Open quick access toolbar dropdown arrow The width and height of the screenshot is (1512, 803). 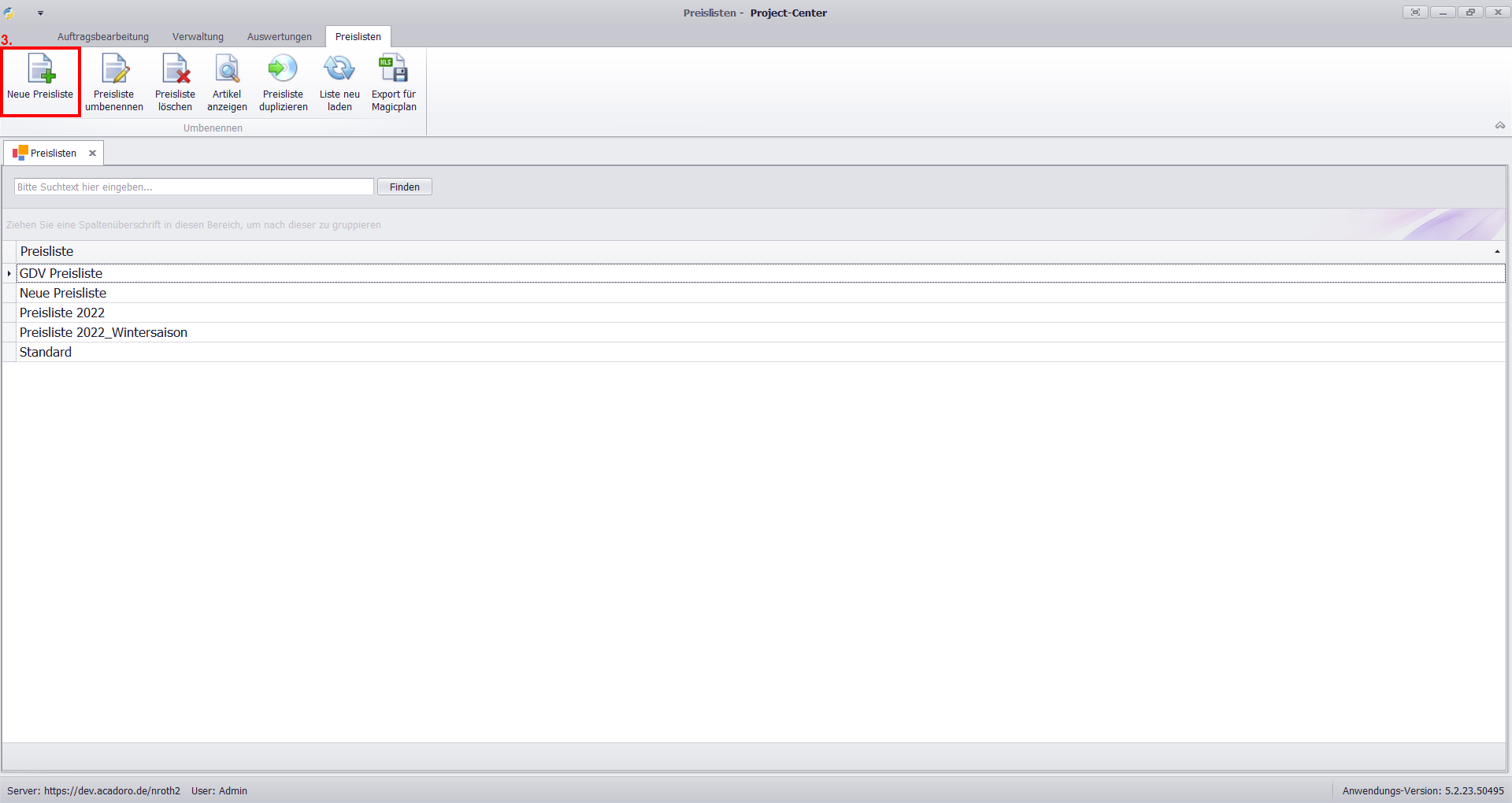(40, 13)
